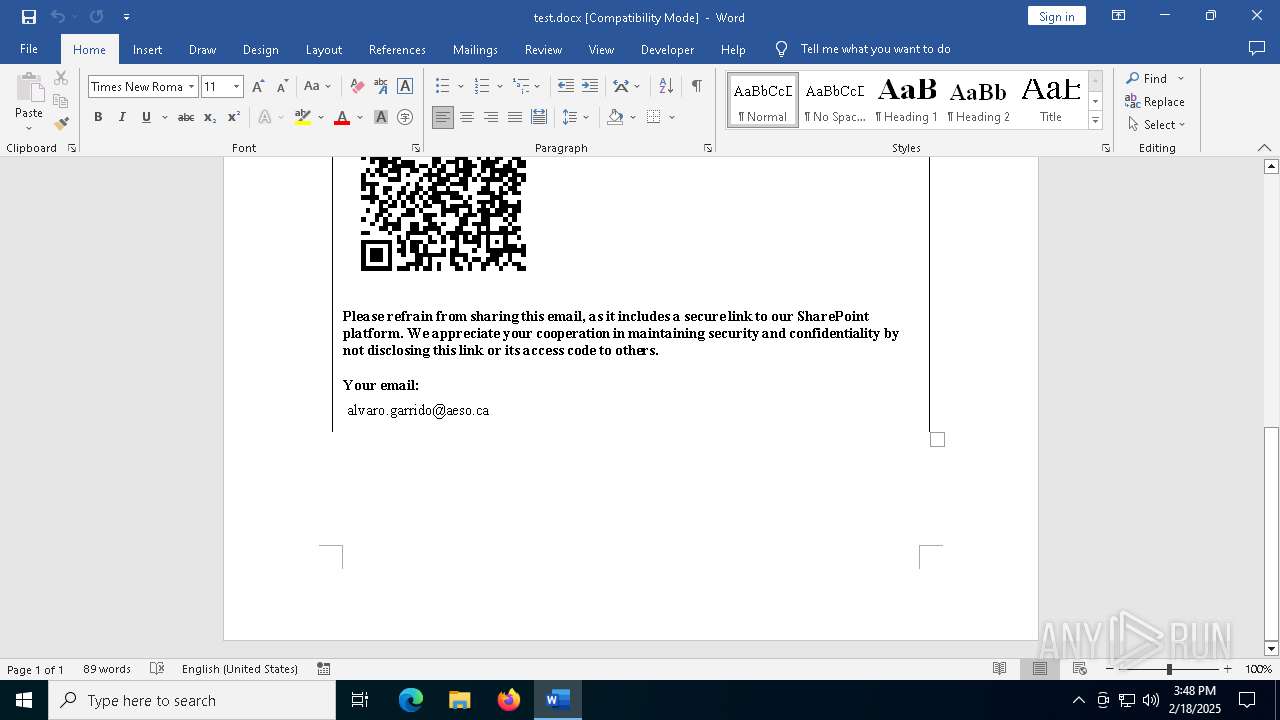Screen dimensions: 1280x720
Task: Toggle underline formatting
Action: pyautogui.click(x=146, y=117)
